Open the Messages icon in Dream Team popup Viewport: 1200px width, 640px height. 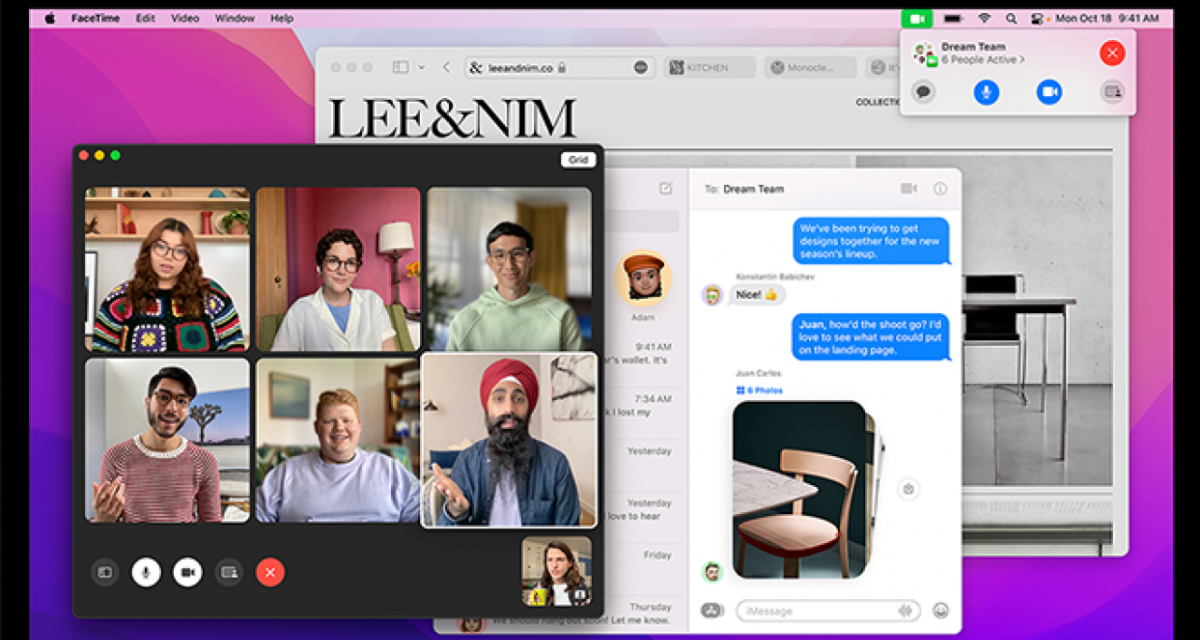pyautogui.click(x=924, y=92)
